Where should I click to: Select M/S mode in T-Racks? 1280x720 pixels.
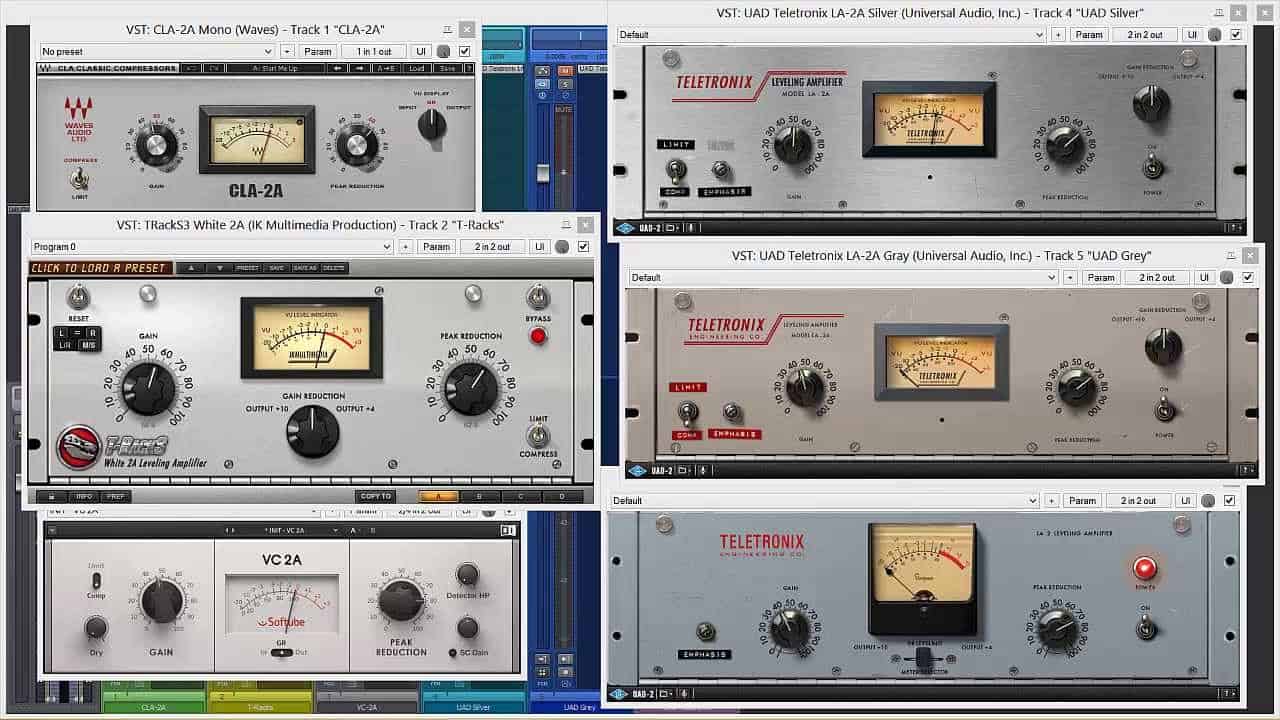pyautogui.click(x=88, y=345)
